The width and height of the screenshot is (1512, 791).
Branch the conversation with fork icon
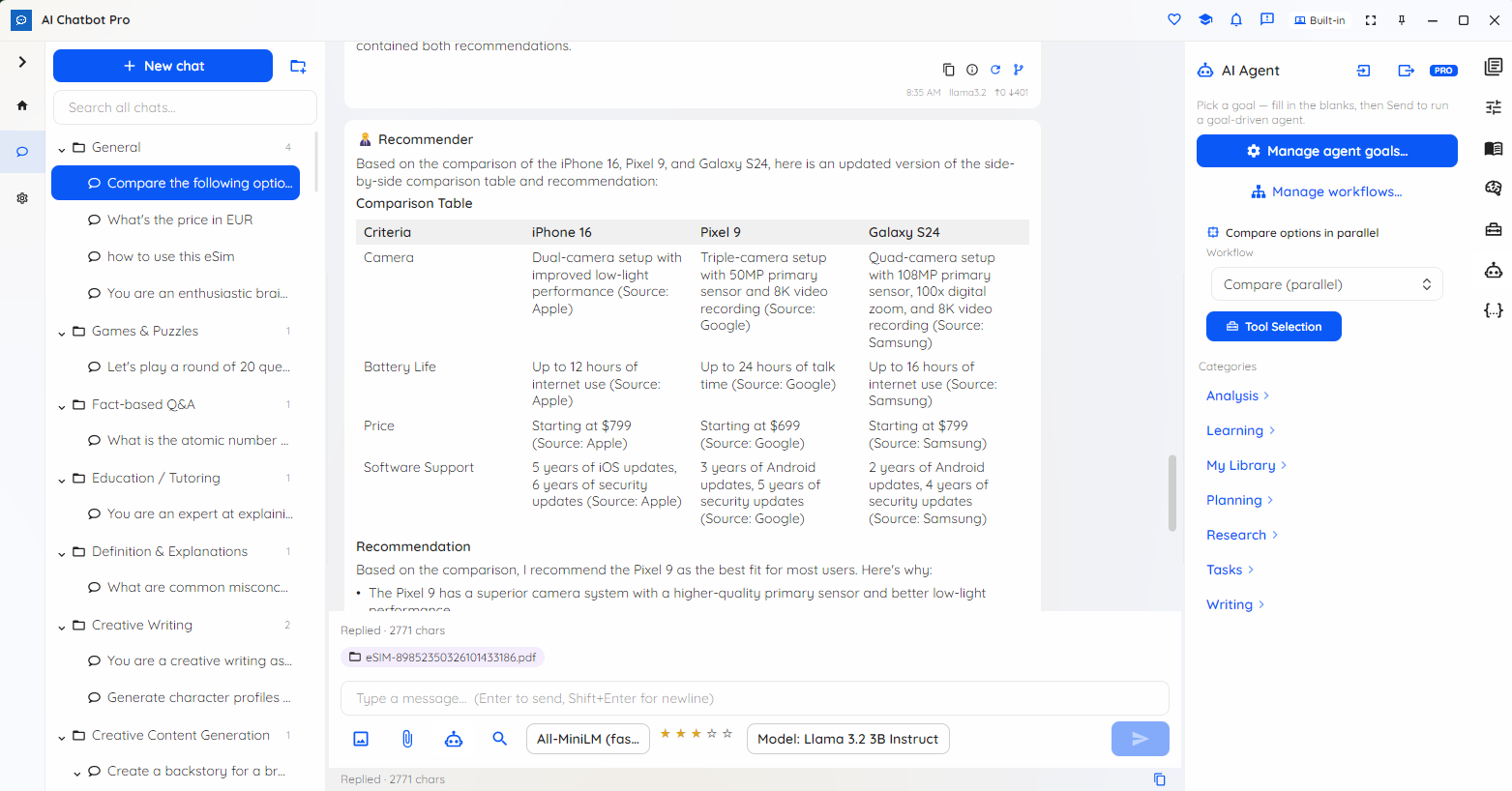click(x=1019, y=70)
